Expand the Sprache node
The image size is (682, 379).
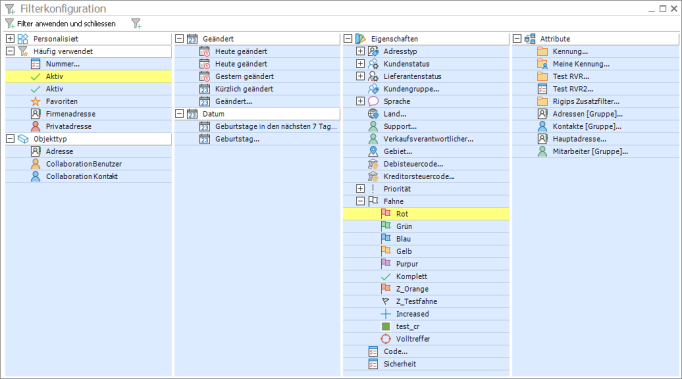click(361, 101)
